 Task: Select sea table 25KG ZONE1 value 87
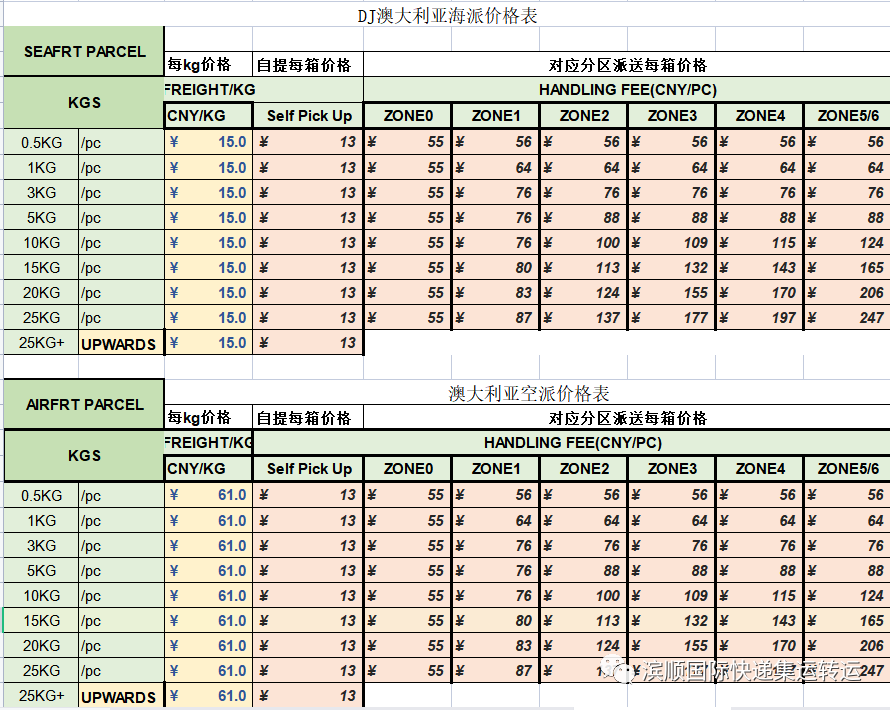click(496, 317)
